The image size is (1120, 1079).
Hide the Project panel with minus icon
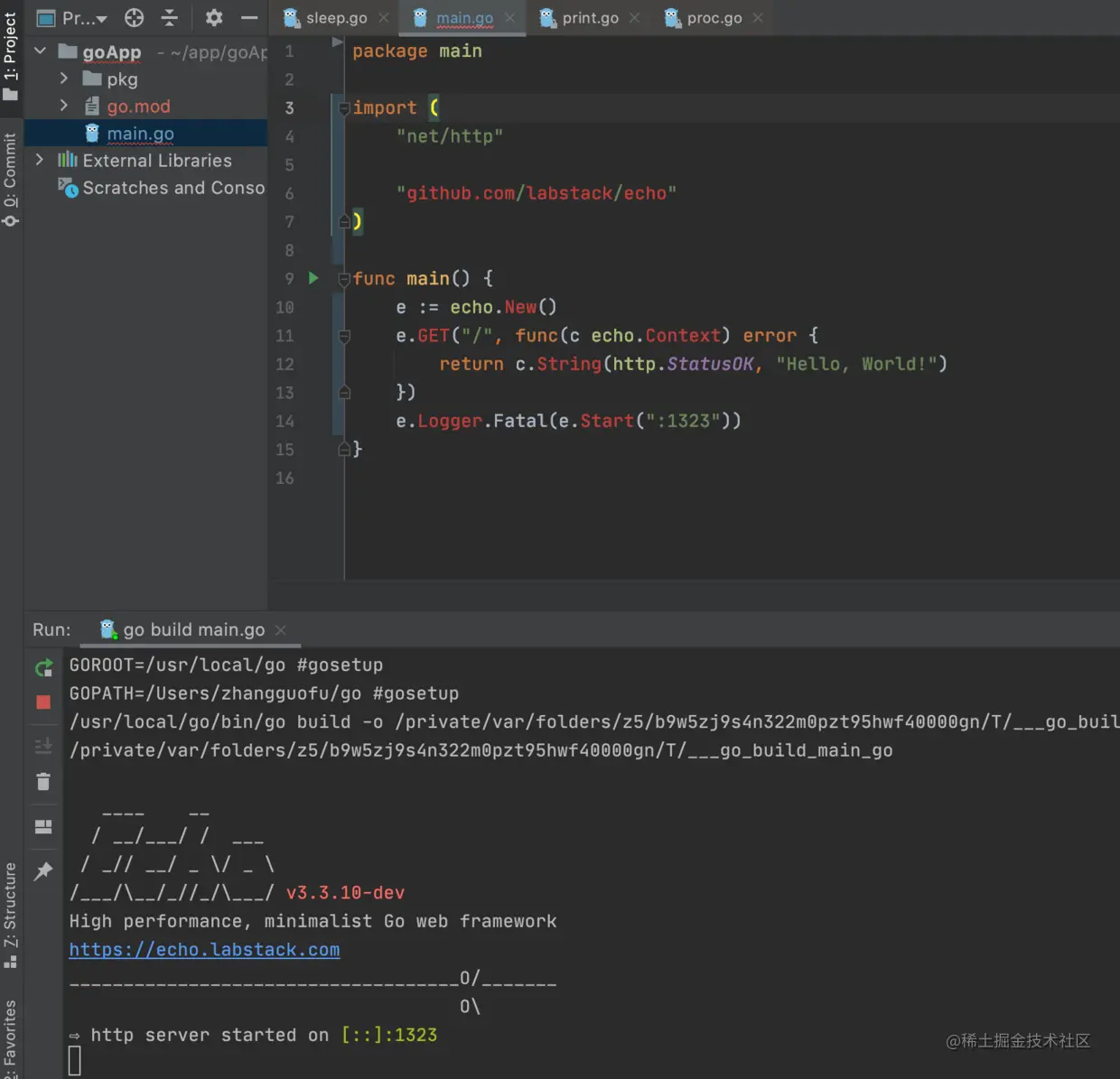coord(249,17)
